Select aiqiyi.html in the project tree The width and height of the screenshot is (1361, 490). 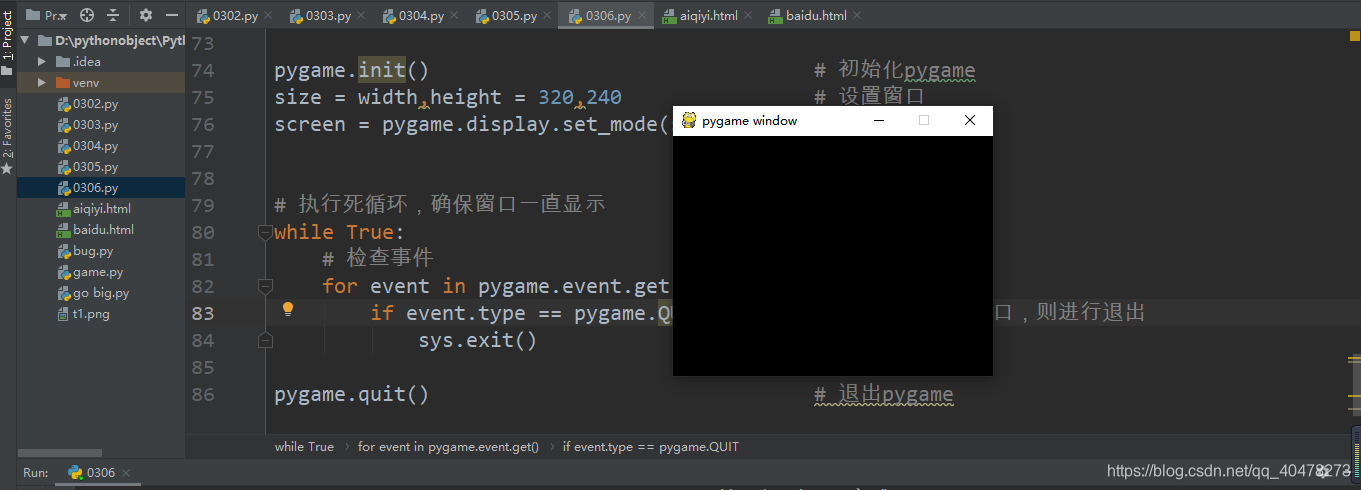[x=94, y=209]
